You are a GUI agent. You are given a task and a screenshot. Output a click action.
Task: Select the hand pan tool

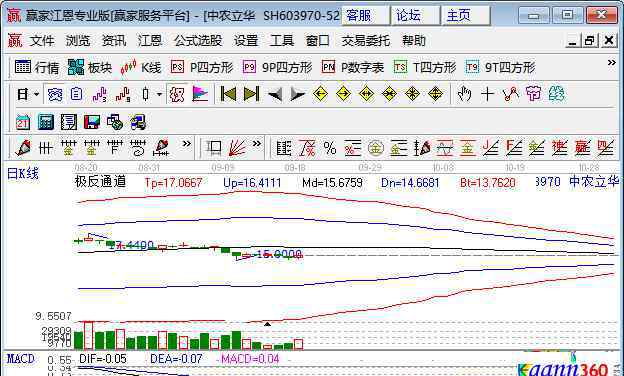[464, 94]
